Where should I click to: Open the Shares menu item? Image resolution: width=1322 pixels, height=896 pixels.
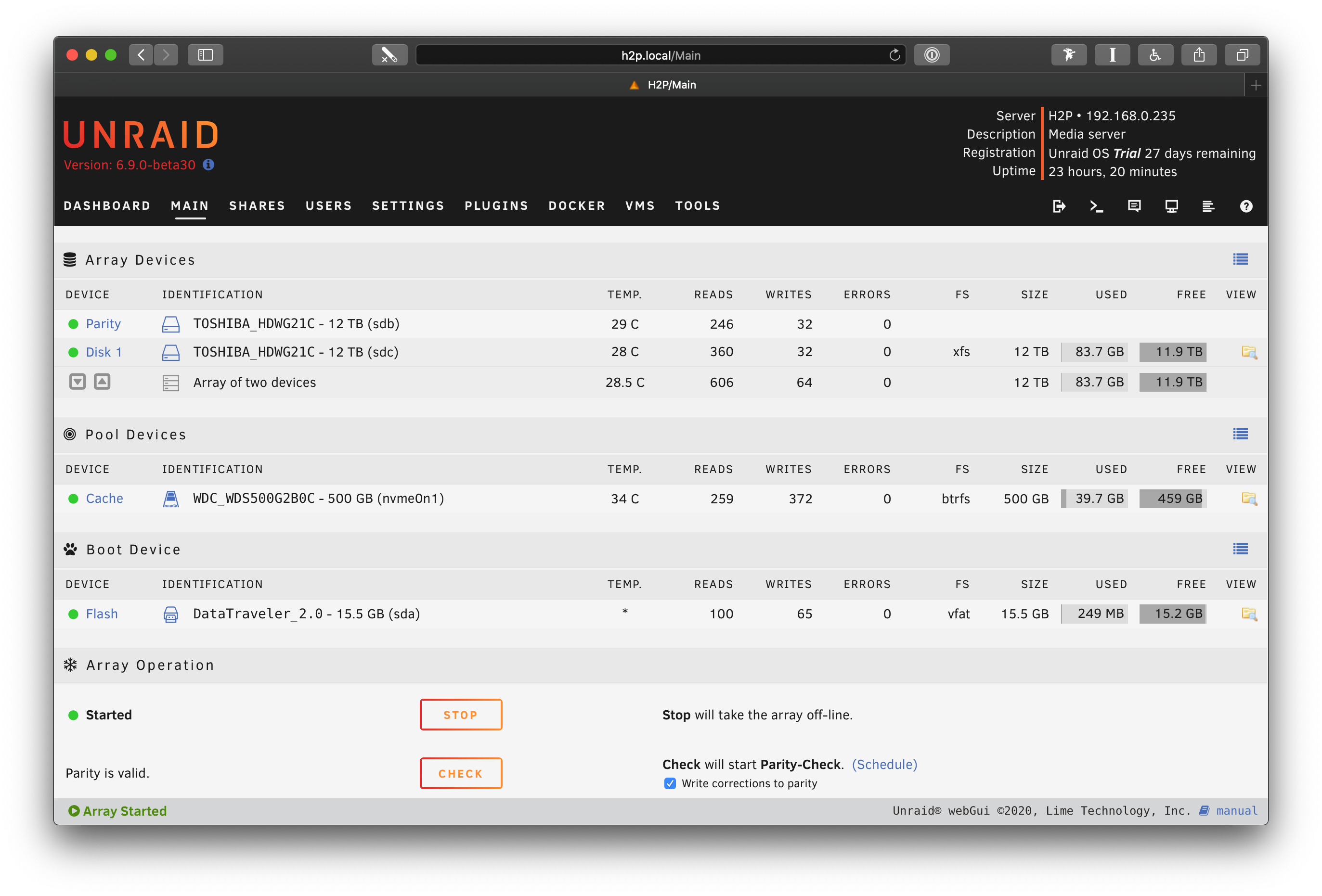coord(257,206)
